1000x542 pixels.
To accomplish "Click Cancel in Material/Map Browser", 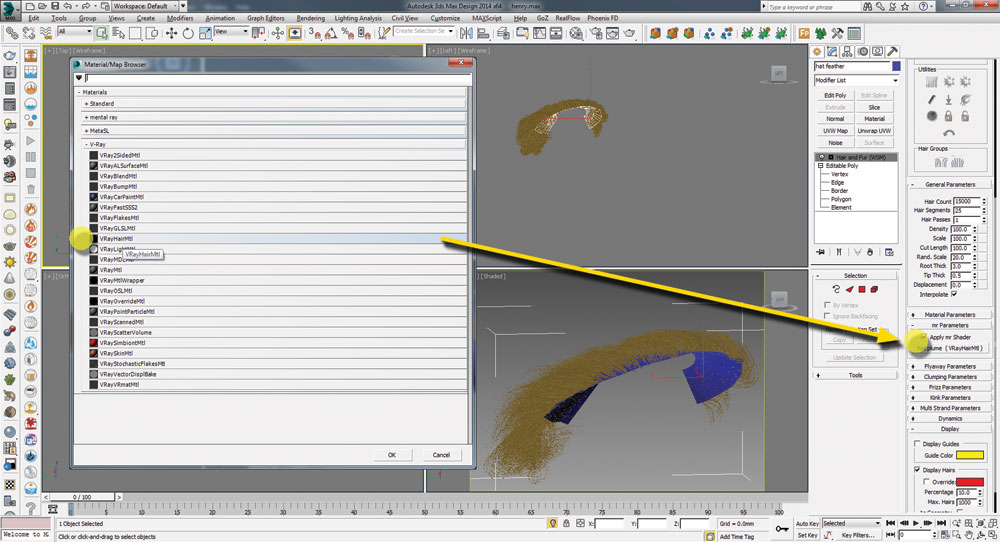I will pos(441,455).
